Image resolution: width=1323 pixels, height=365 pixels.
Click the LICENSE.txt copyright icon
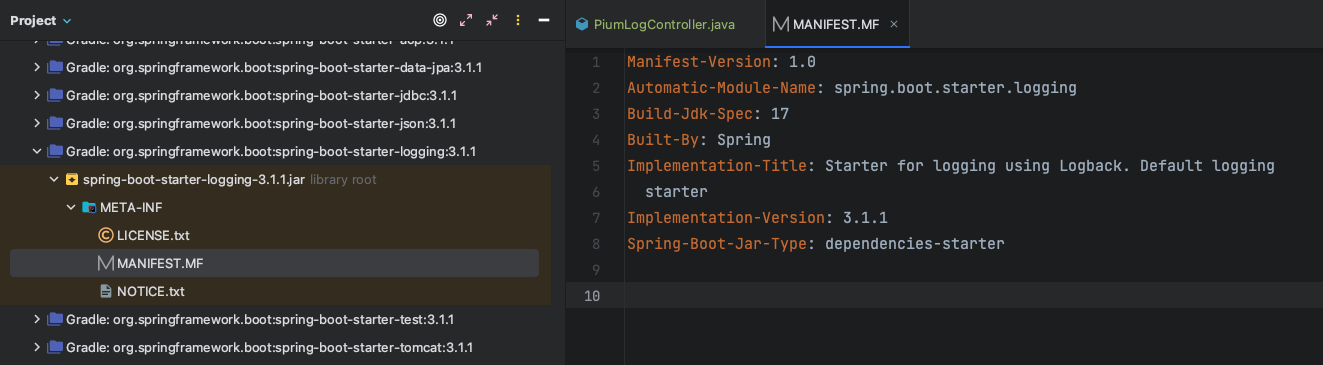pyautogui.click(x=106, y=236)
